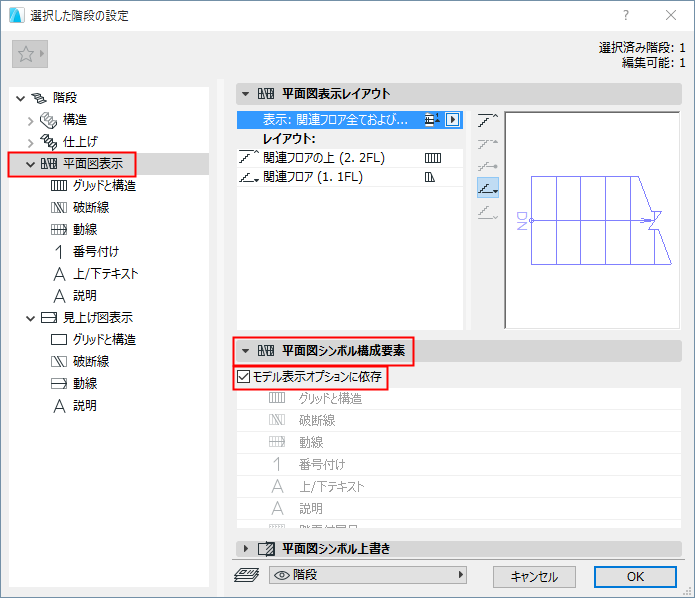Click greyed 番号付け component row
This screenshot has width=695, height=598.
[459, 465]
